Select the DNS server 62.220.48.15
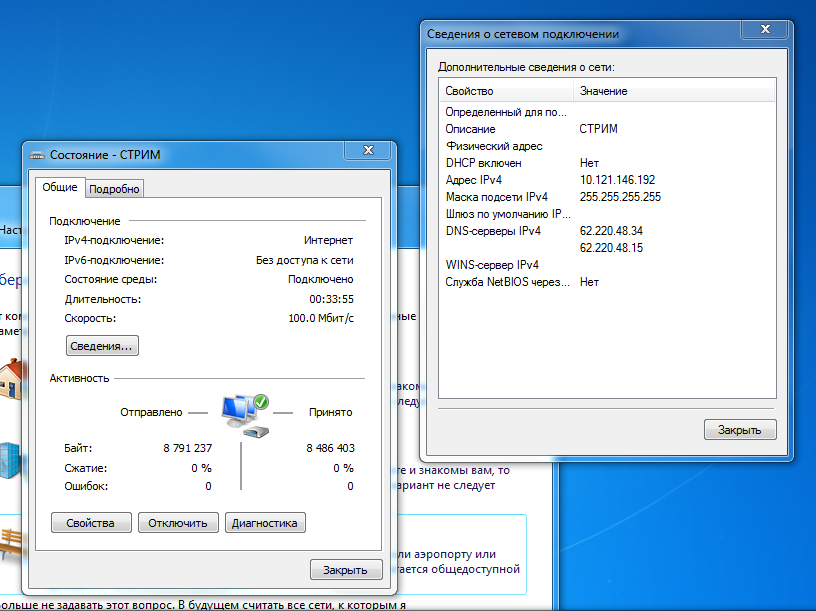This screenshot has height=611, width=816. click(x=611, y=248)
